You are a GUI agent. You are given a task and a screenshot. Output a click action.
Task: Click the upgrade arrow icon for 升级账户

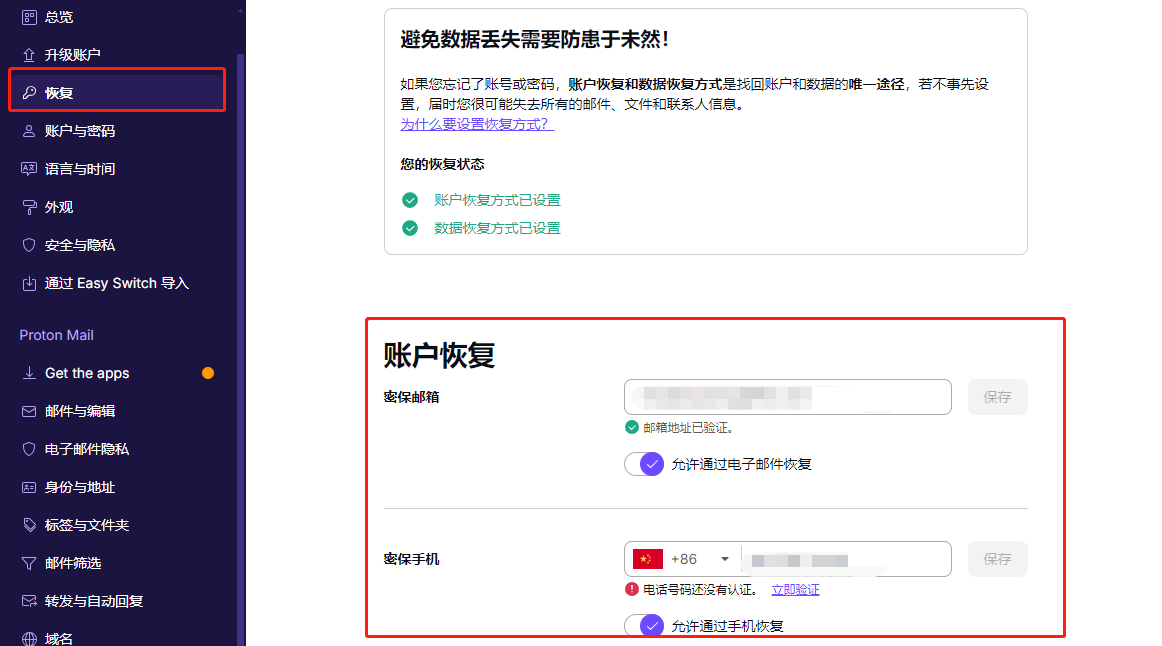point(29,55)
